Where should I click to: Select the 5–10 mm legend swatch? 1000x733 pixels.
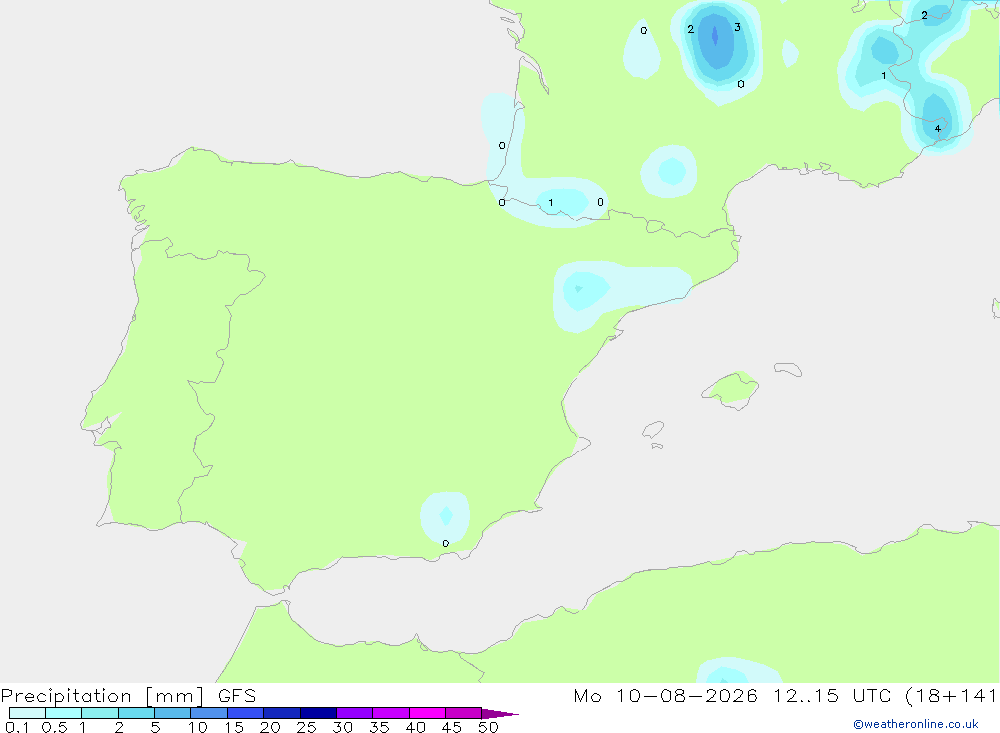[172, 713]
